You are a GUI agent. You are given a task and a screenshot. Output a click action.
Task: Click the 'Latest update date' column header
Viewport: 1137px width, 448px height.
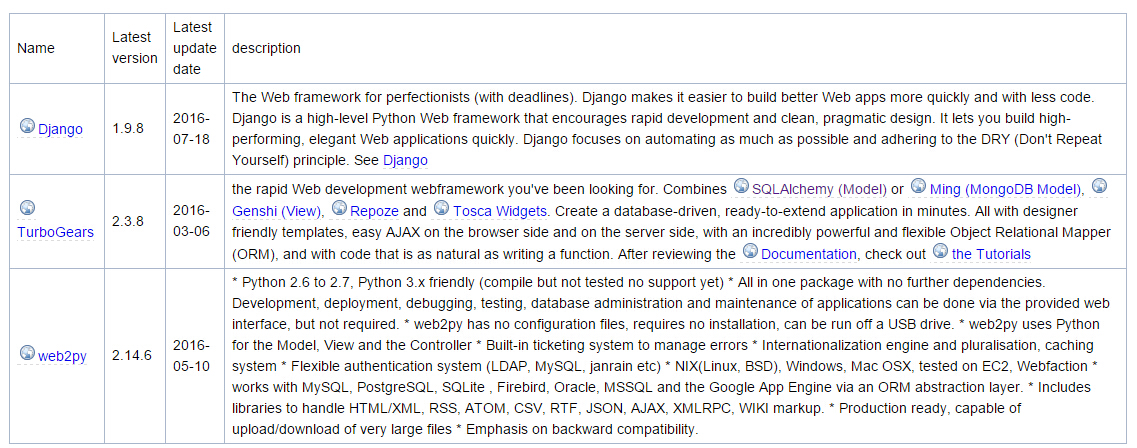point(195,49)
